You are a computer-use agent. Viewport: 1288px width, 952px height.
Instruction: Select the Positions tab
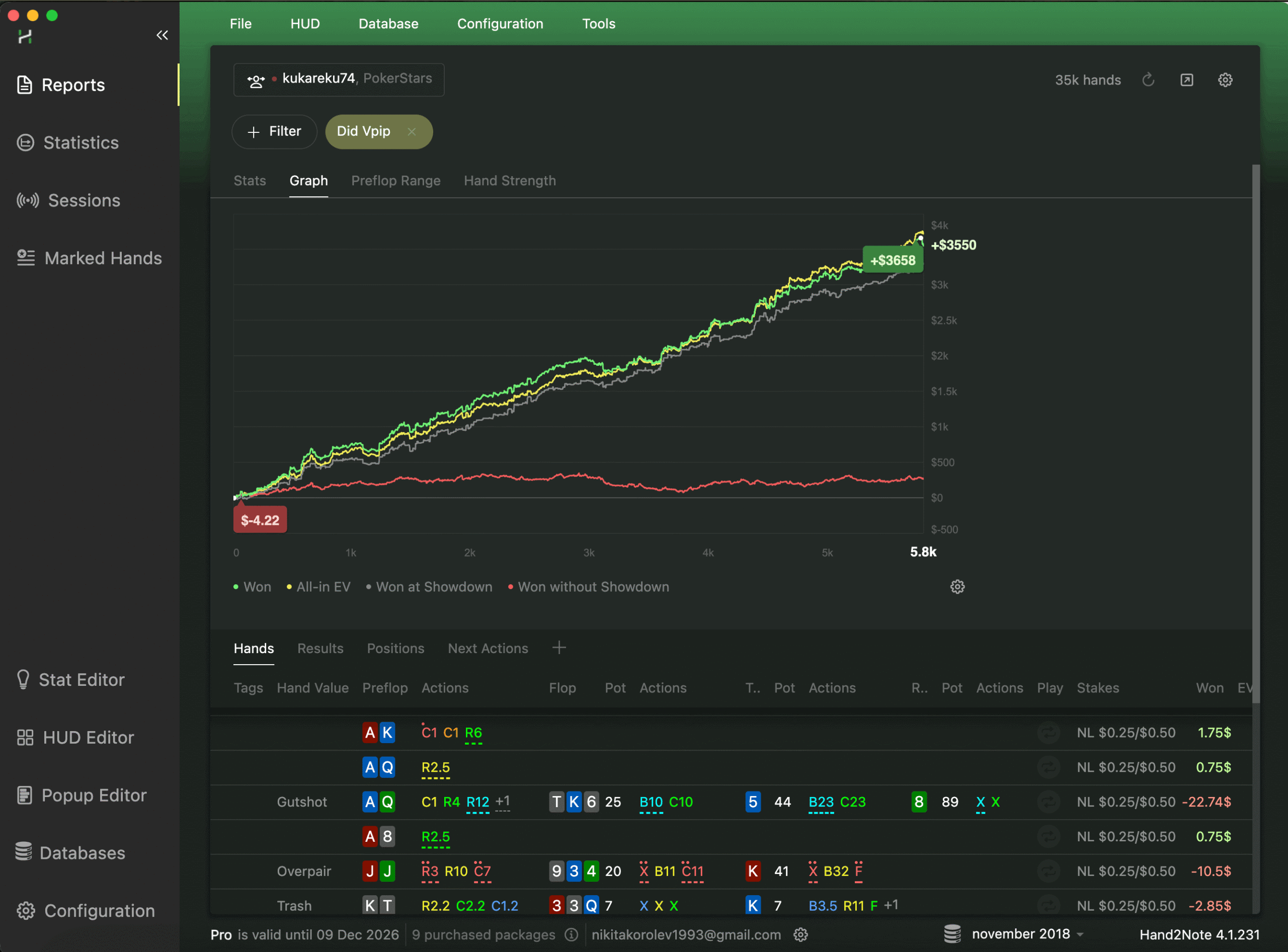click(x=395, y=648)
